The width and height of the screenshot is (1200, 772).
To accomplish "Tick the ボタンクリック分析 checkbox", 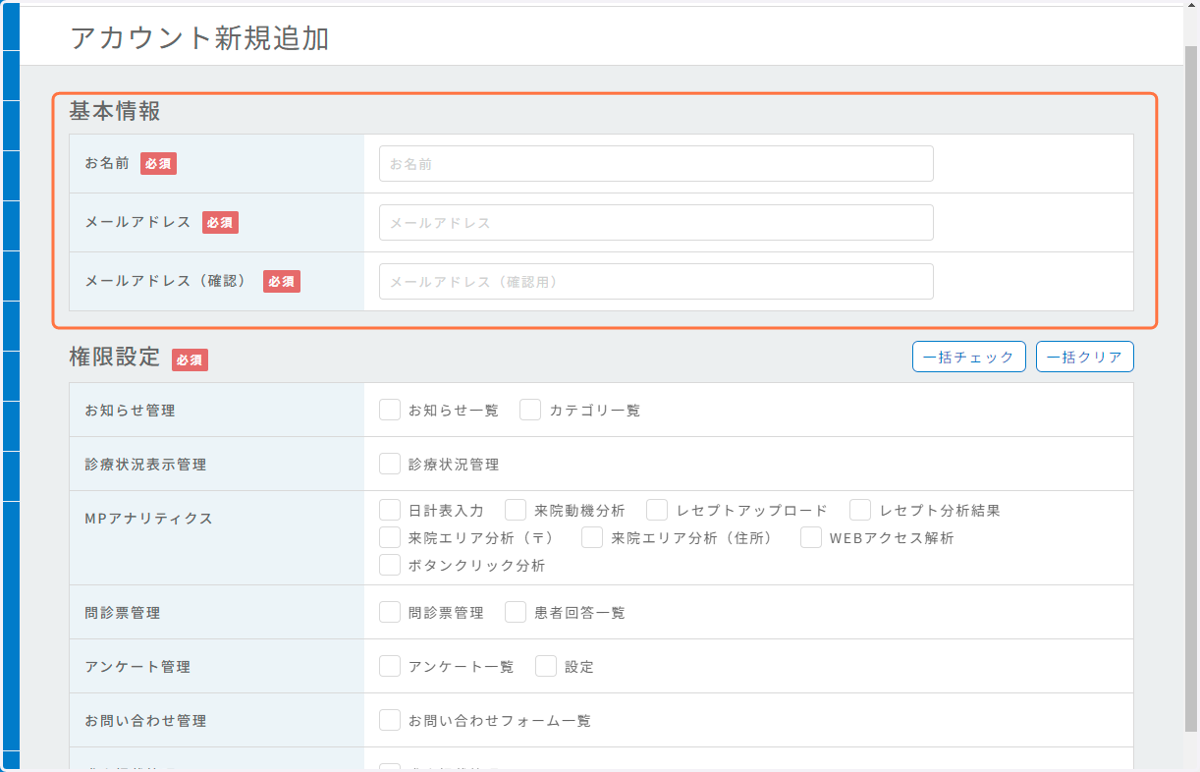I will coord(390,565).
